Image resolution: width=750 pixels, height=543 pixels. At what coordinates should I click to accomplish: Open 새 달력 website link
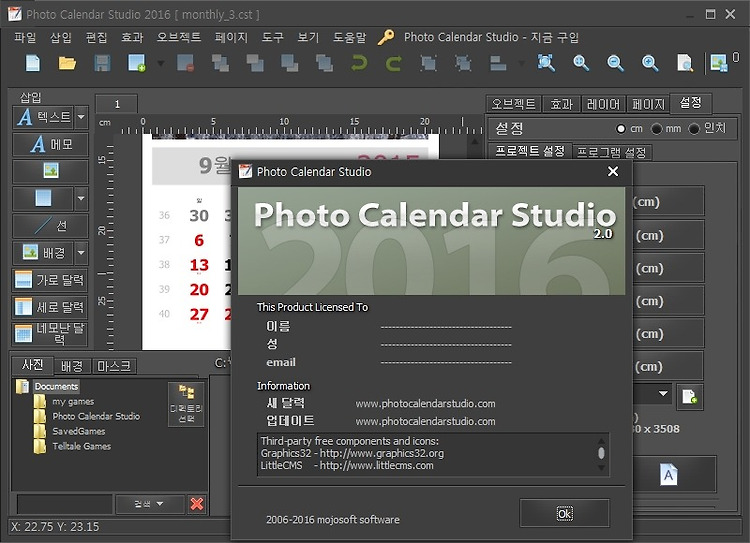point(425,404)
